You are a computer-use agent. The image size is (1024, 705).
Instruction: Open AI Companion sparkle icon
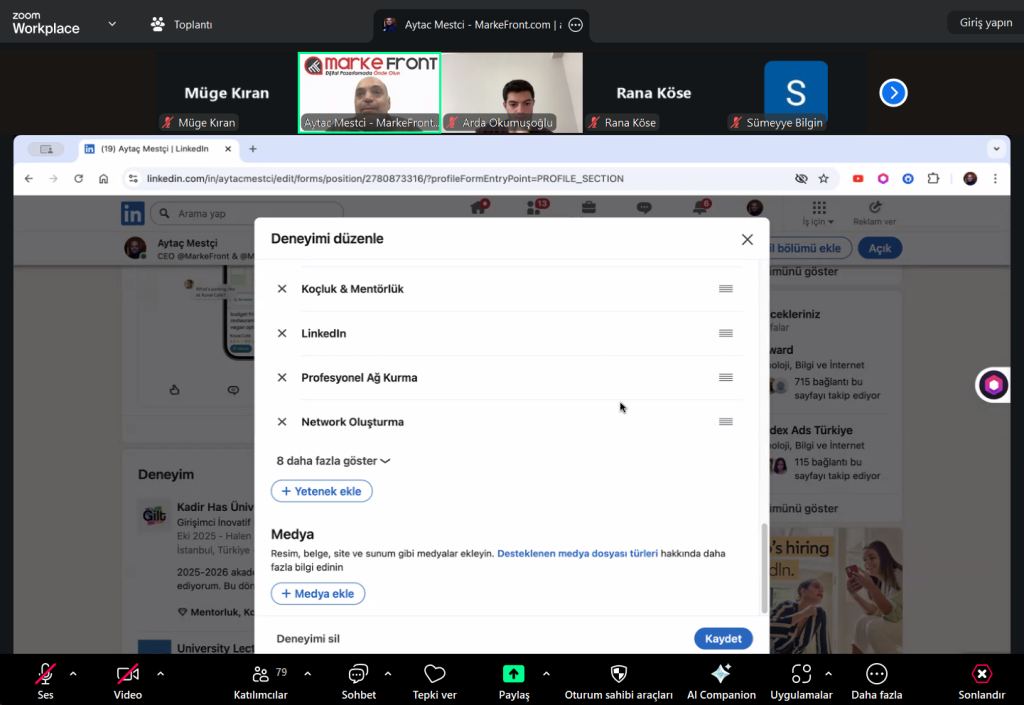(720, 673)
